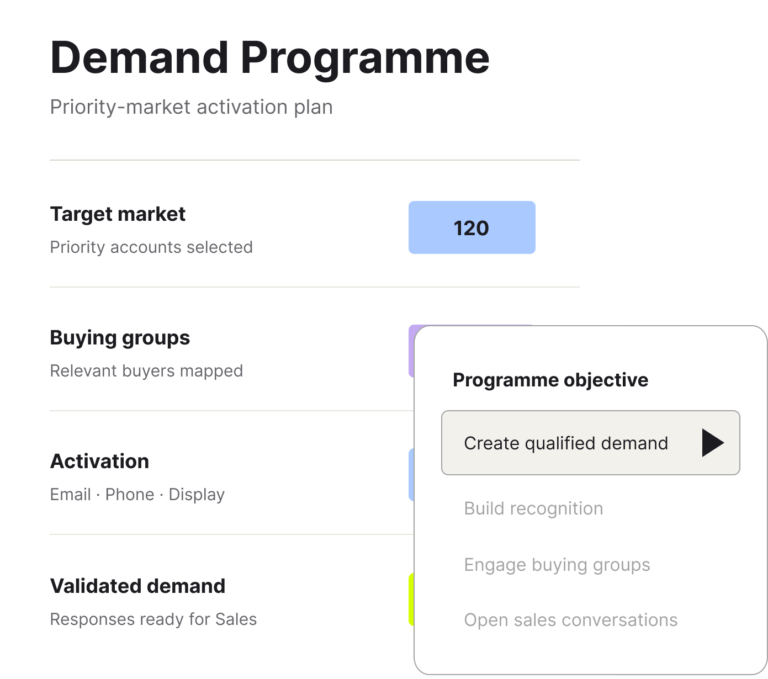Click Priority-market activation plan subtitle
Screen dimensions: 768x679
pyautogui.click(x=191, y=107)
